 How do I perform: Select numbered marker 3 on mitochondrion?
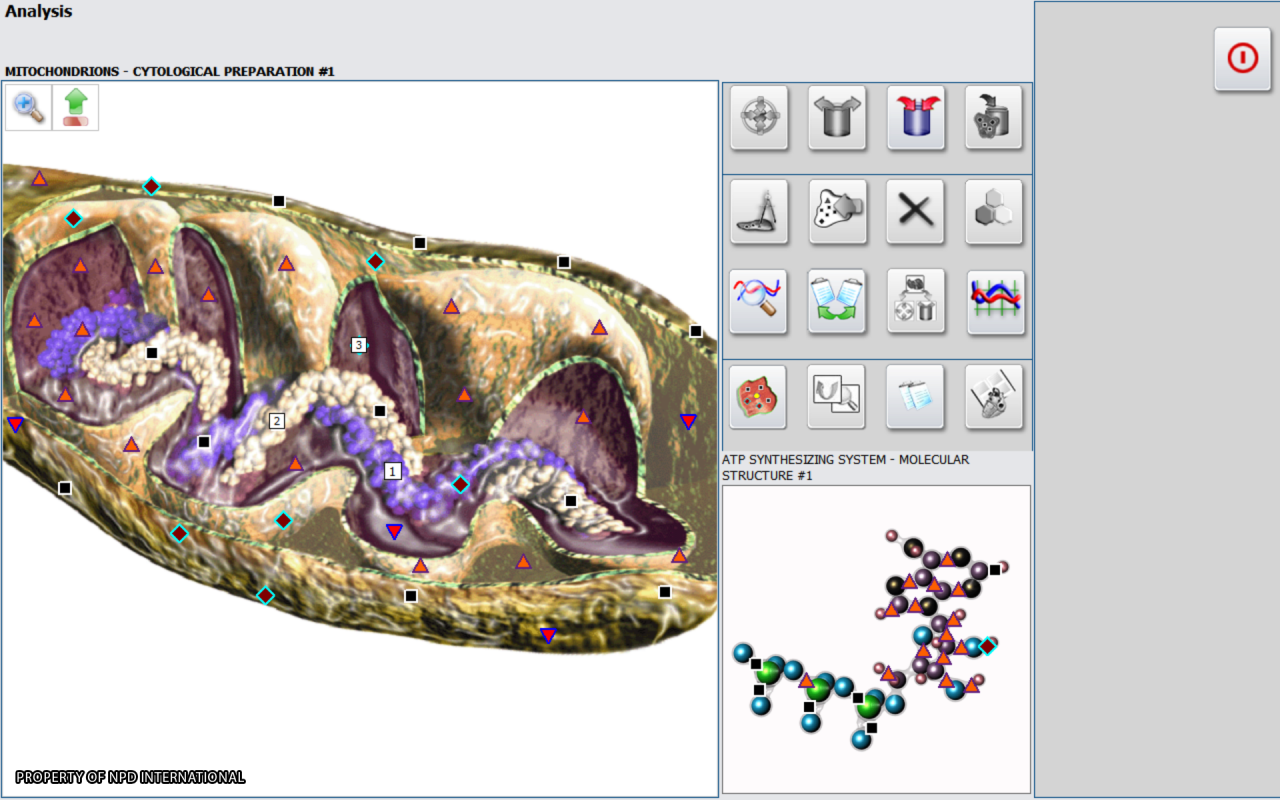tap(359, 345)
